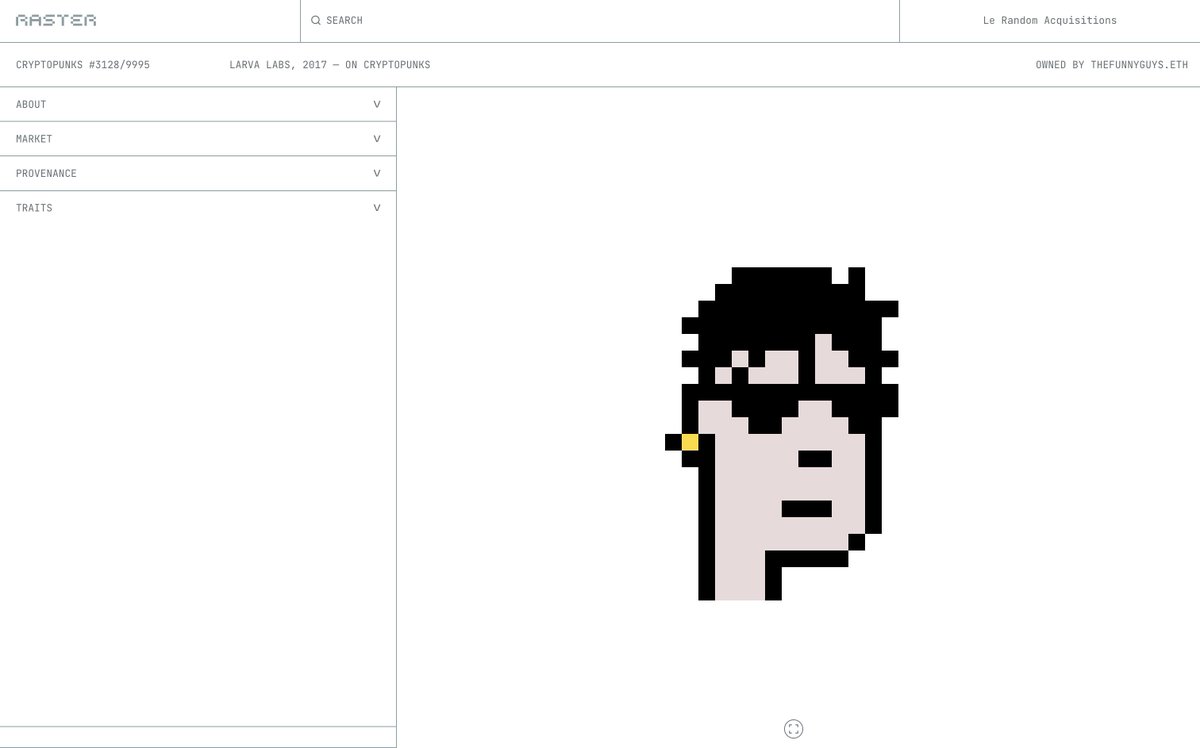Click the About chevron arrow
Image resolution: width=1200 pixels, height=748 pixels.
point(377,104)
